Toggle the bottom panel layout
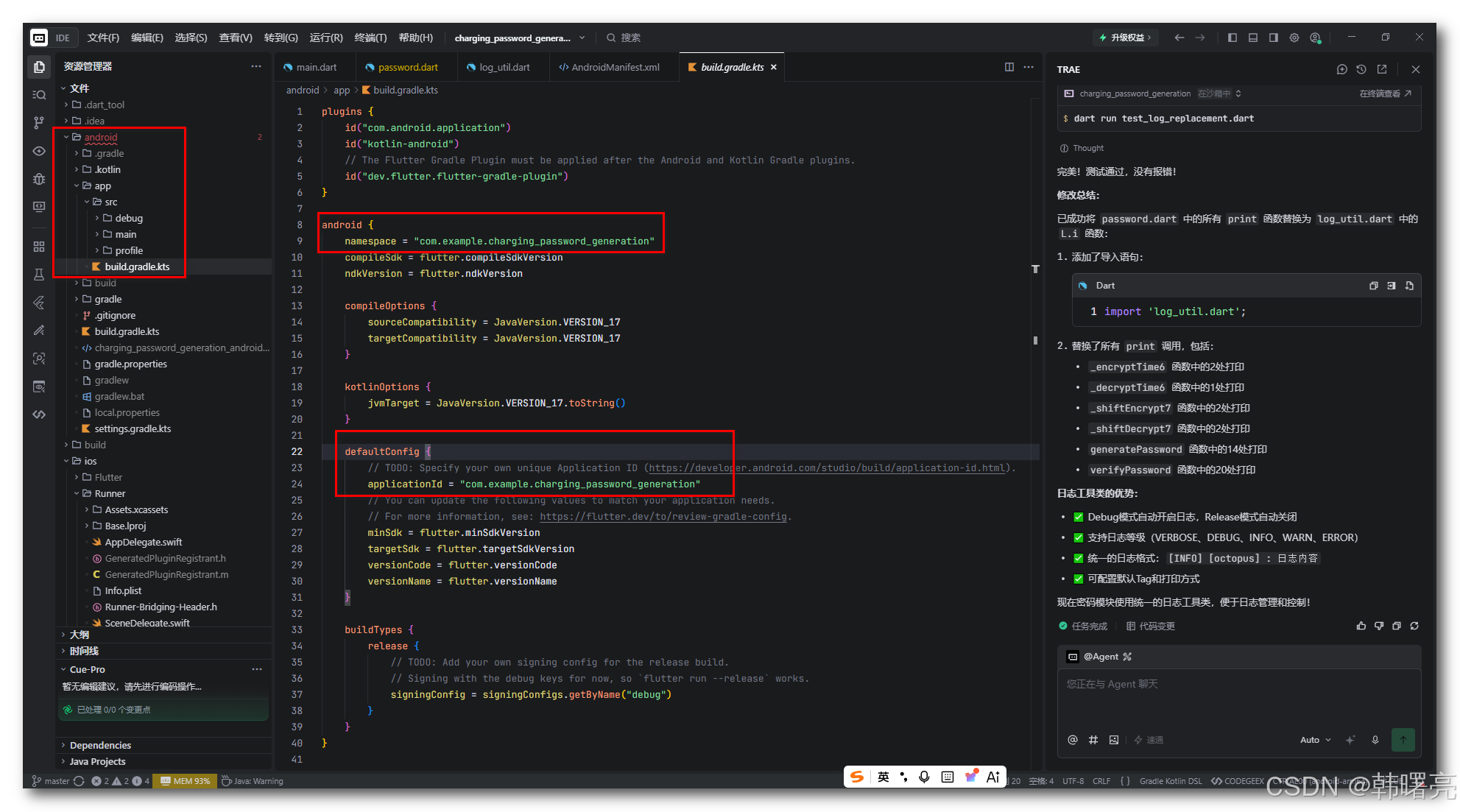The height and width of the screenshot is (812, 1460). 1253,38
